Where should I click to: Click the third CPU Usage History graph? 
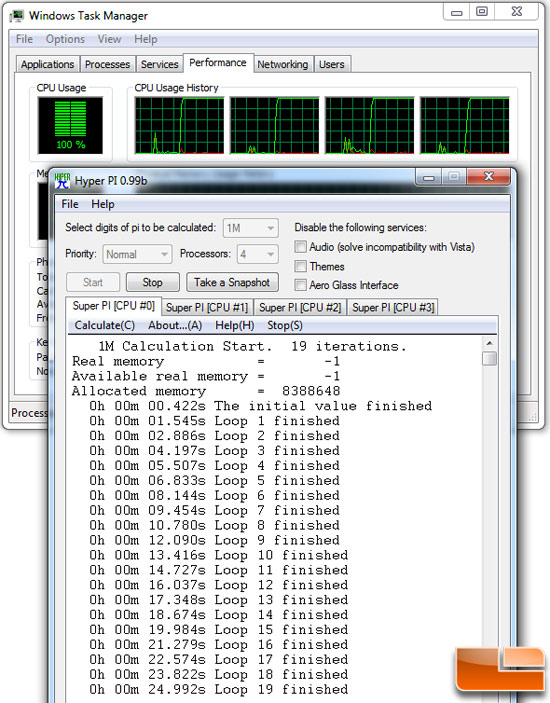click(369, 126)
